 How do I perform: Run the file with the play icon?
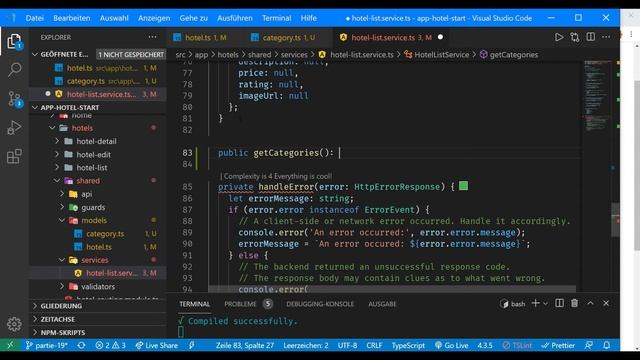pyautogui.click(x=559, y=37)
